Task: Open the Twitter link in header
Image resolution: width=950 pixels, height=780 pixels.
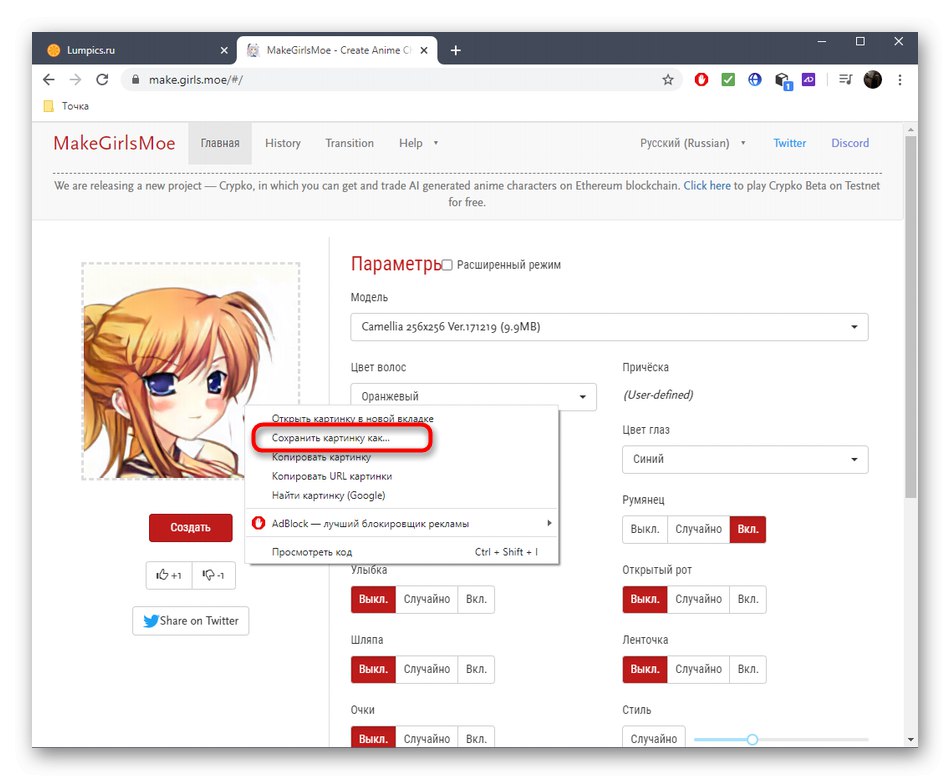Action: [x=789, y=143]
